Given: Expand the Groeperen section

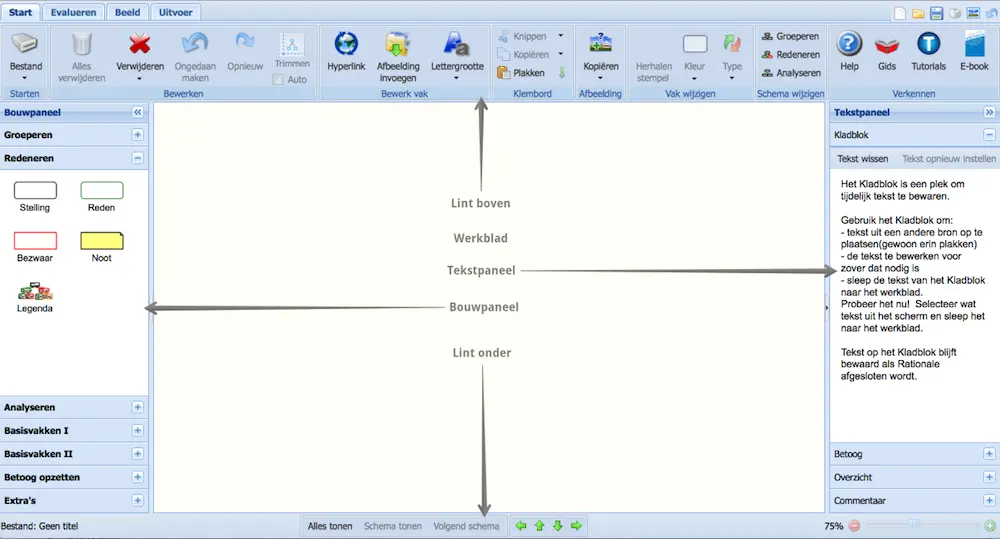Looking at the screenshot, I should pyautogui.click(x=138, y=135).
